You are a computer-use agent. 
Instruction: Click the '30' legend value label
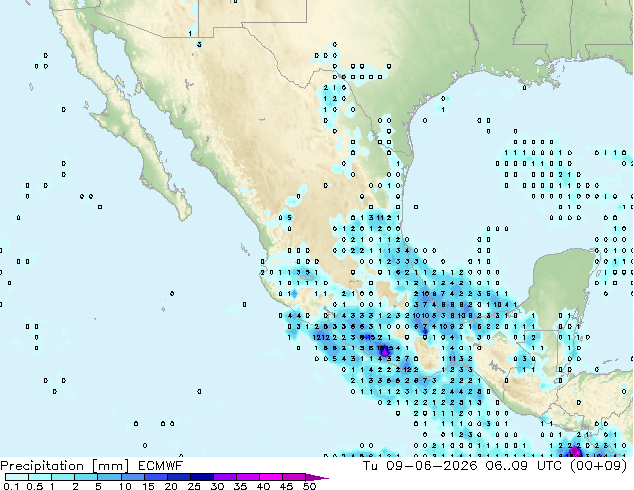click(217, 486)
